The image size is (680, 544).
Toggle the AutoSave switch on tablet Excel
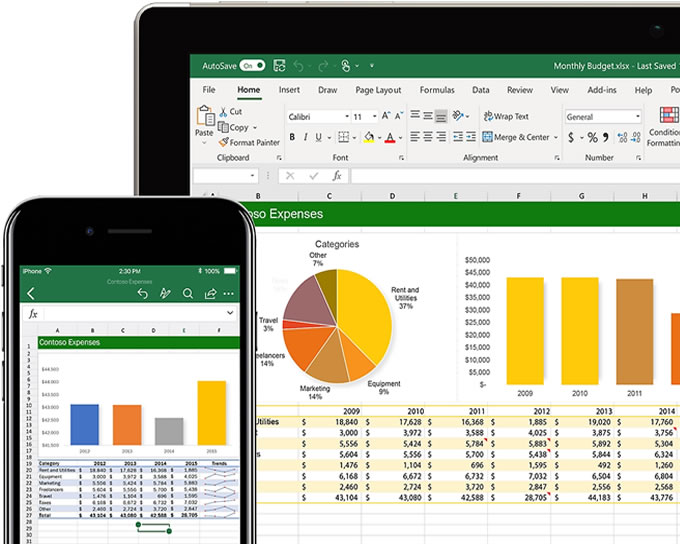point(252,66)
